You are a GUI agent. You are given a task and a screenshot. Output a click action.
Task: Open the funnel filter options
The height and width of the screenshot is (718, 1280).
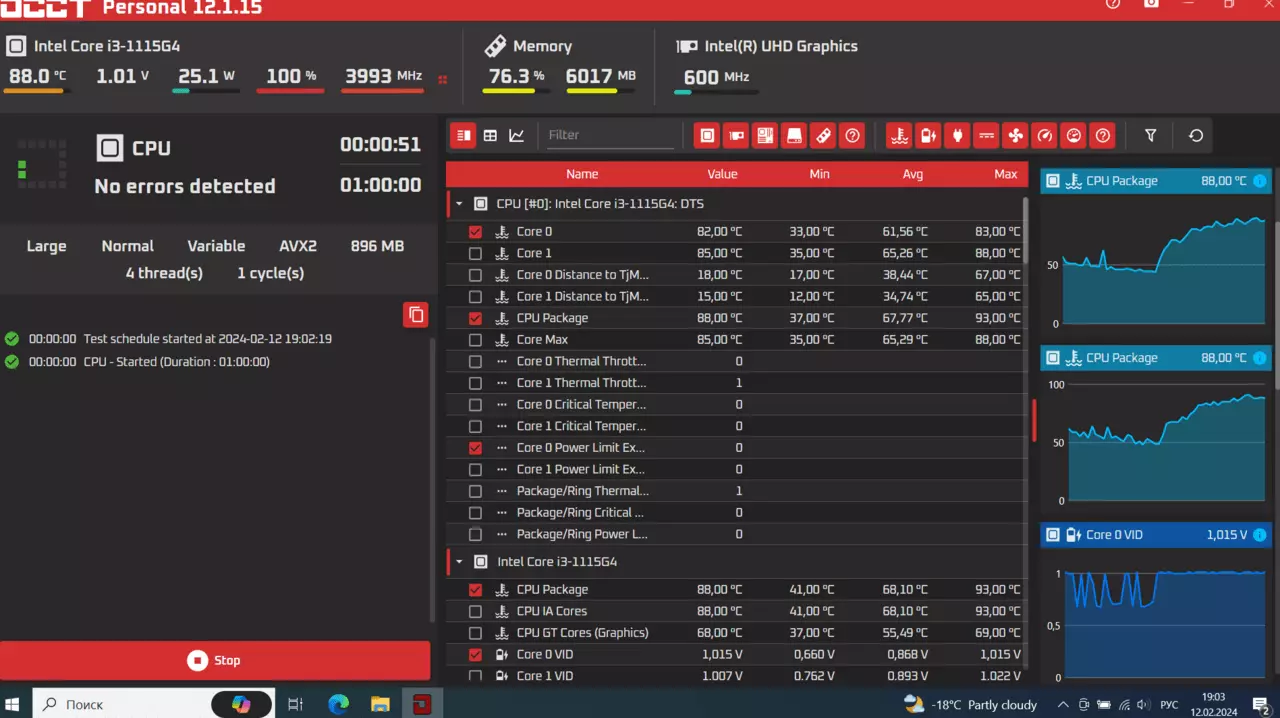tap(1150, 135)
